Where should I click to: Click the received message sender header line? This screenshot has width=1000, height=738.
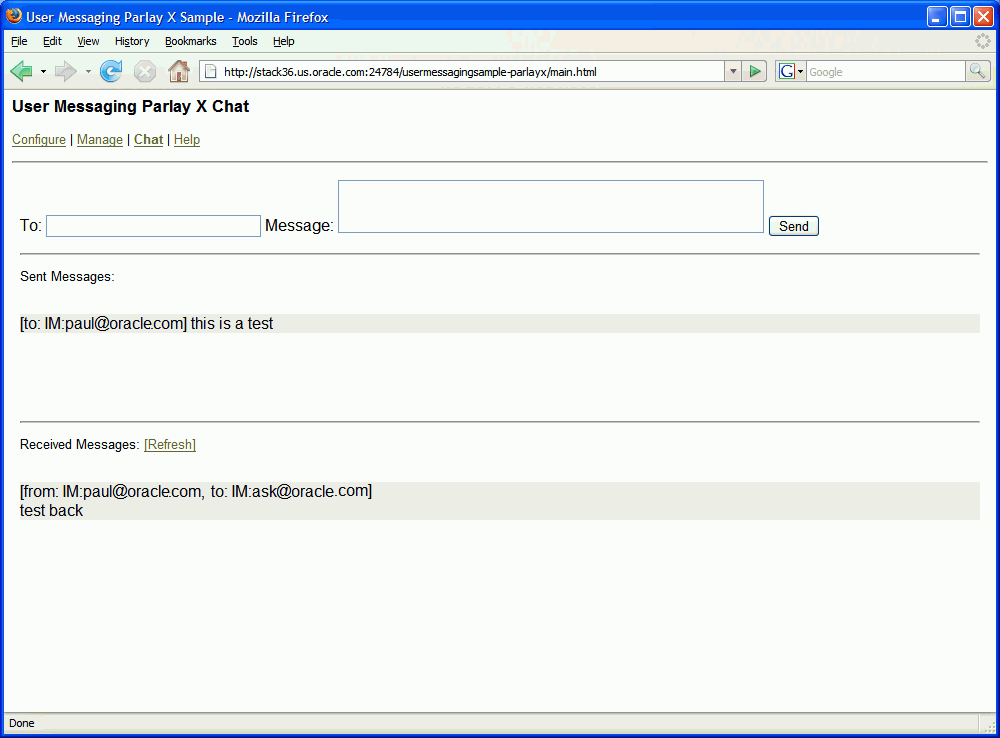(196, 491)
